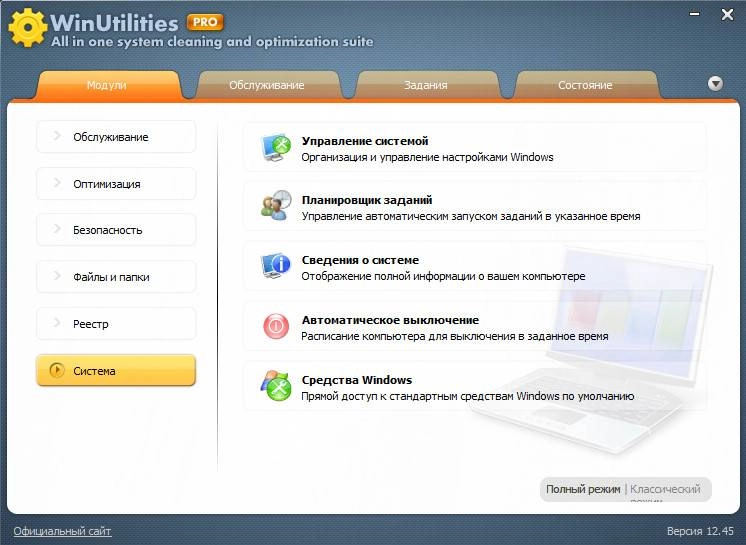This screenshot has height=545, width=746.
Task: Select the Реестр sidebar category
Action: pos(116,324)
